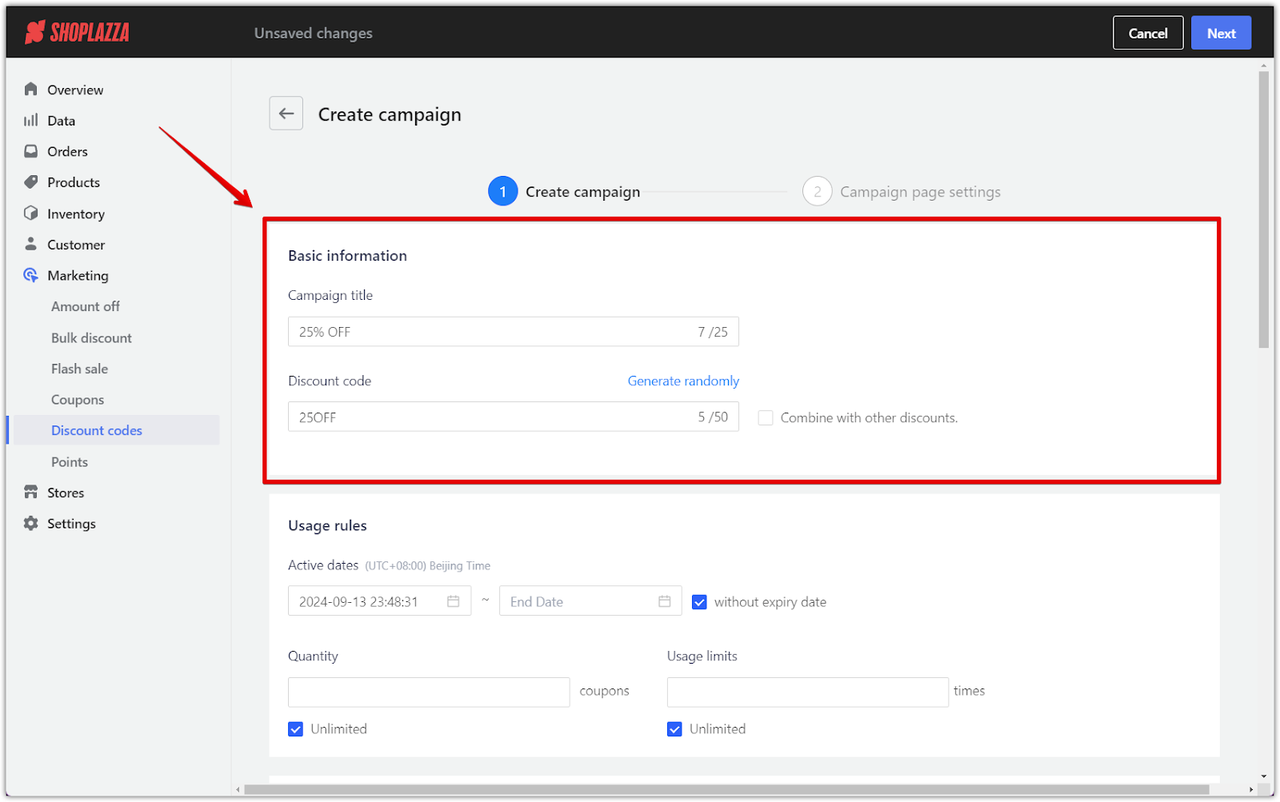1280x802 pixels.
Task: Click the Shoplazza logo
Action: point(77,33)
